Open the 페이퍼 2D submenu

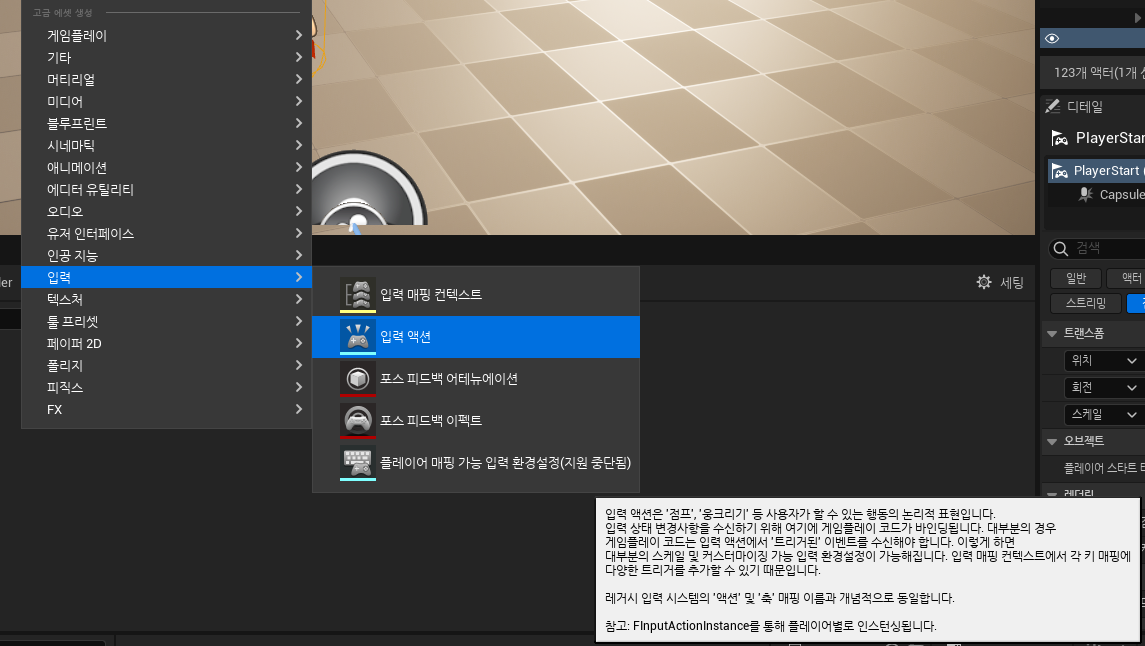point(166,343)
